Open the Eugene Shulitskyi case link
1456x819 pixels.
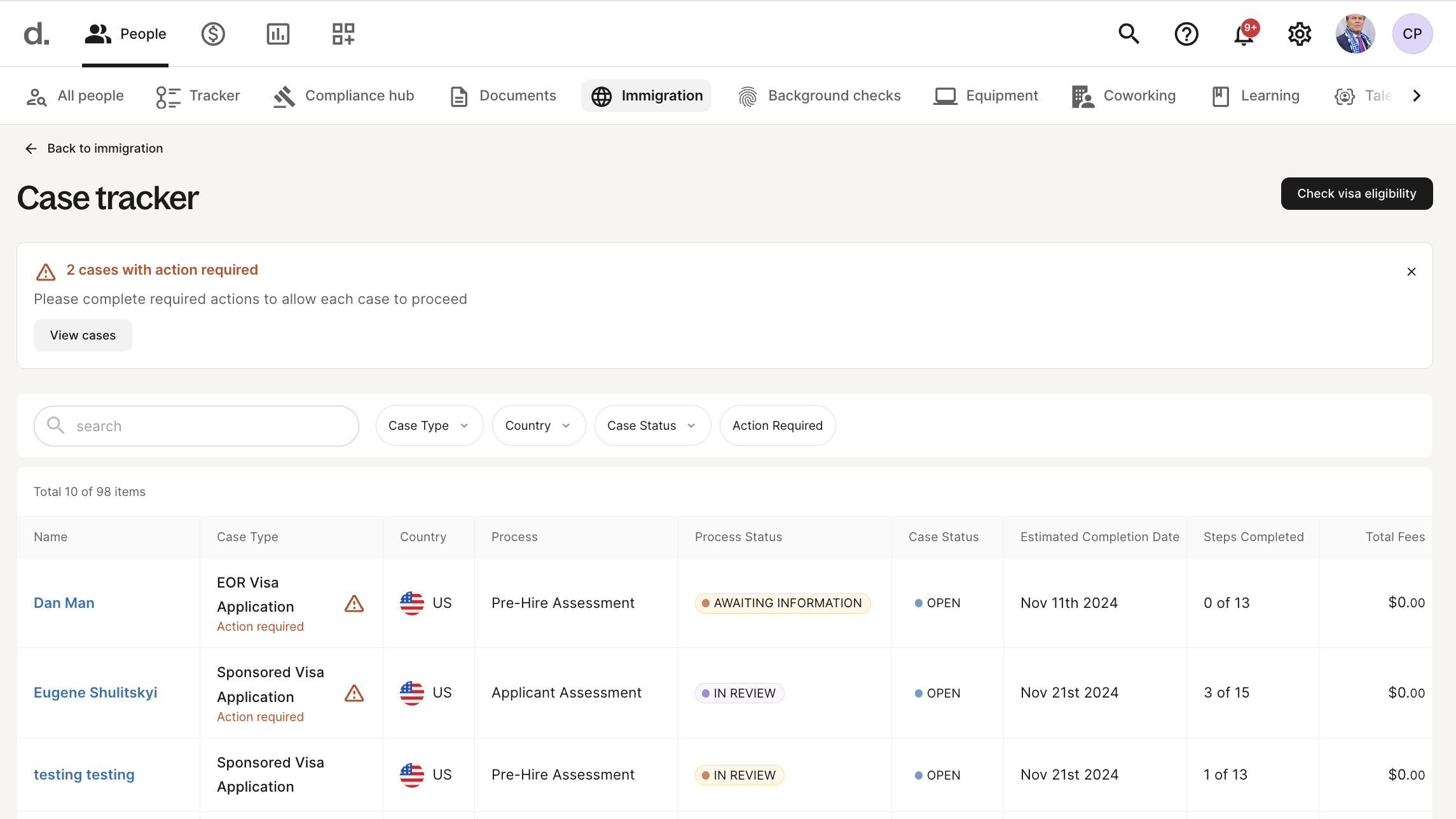95,692
